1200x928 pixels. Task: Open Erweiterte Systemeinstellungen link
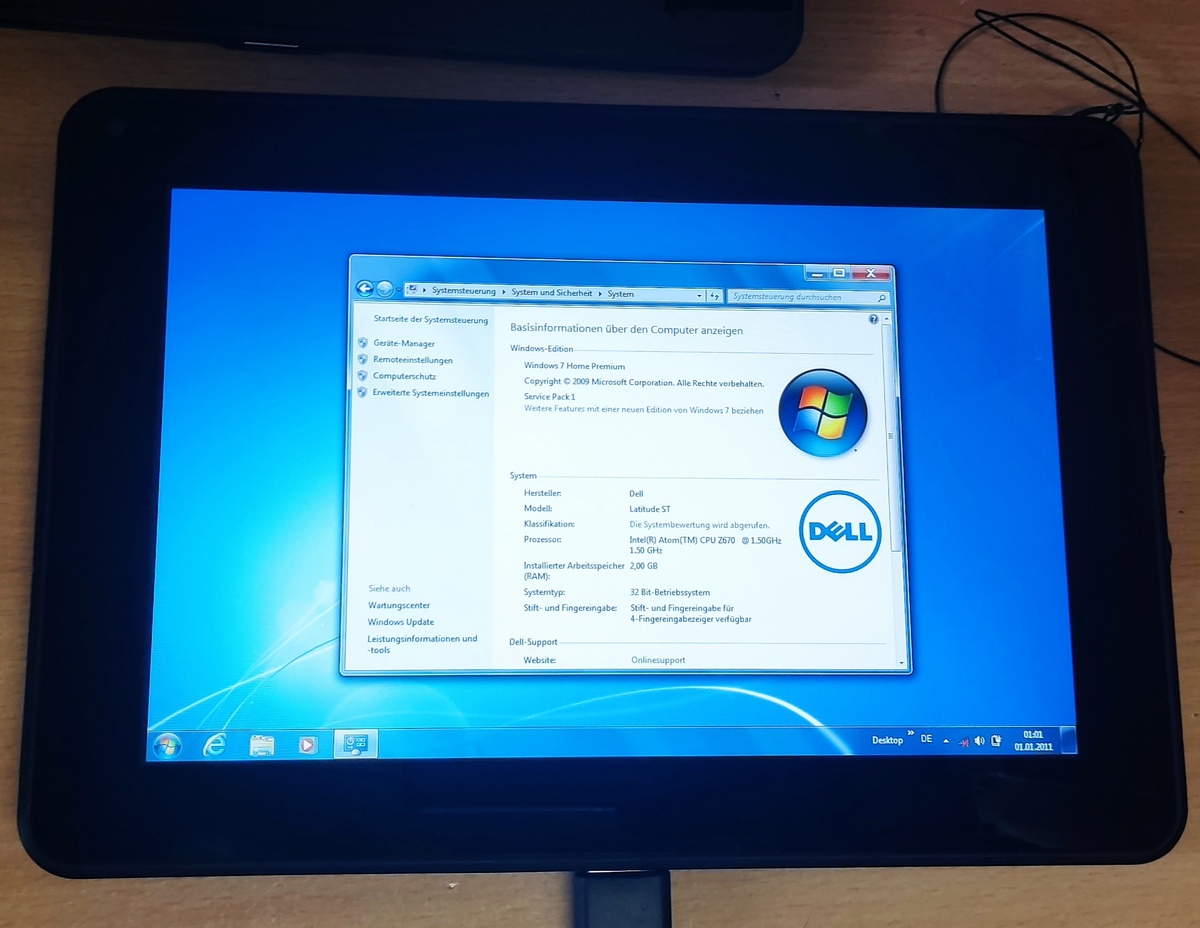pos(431,393)
